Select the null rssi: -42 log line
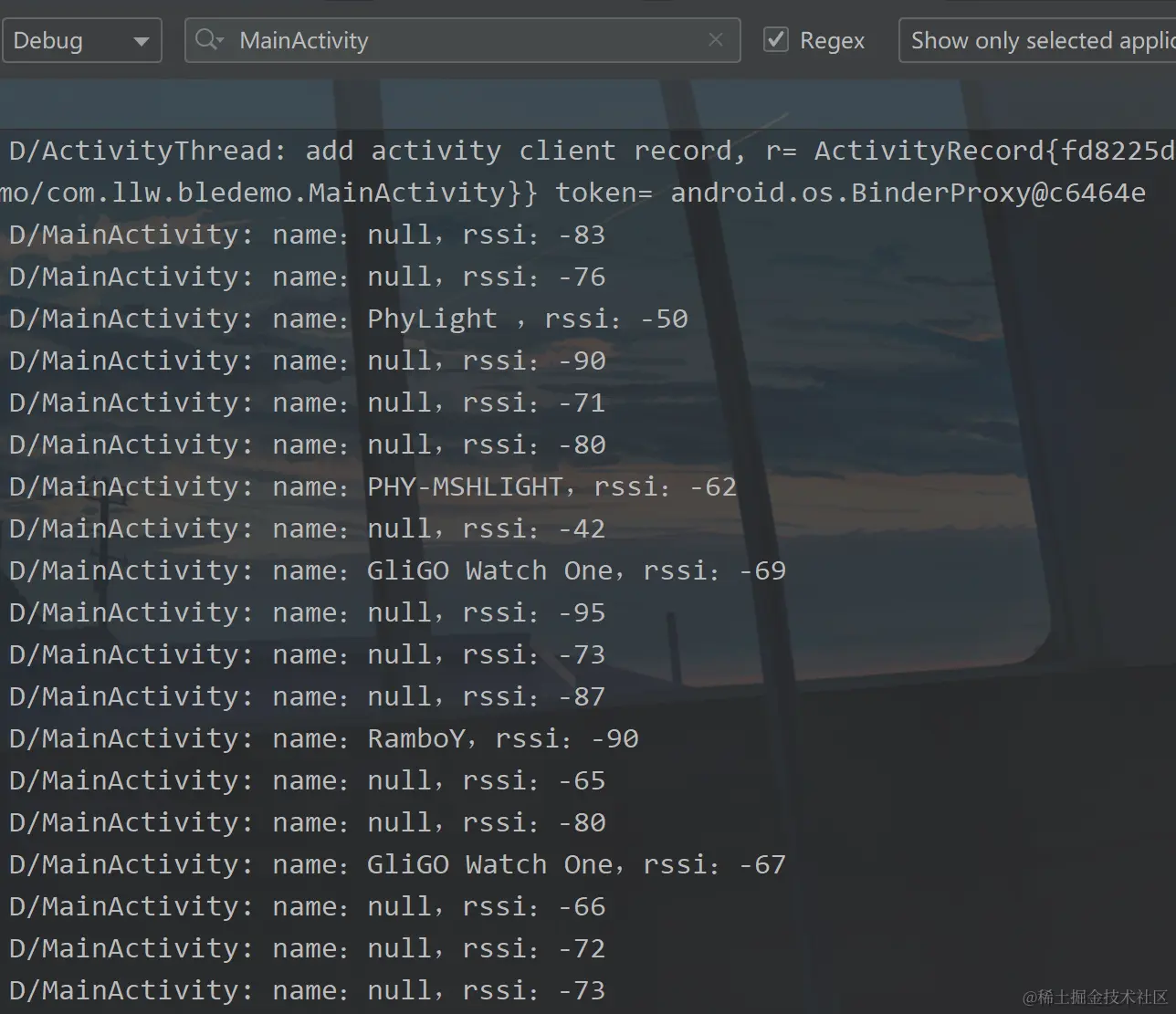The height and width of the screenshot is (1014, 1176). 307,528
